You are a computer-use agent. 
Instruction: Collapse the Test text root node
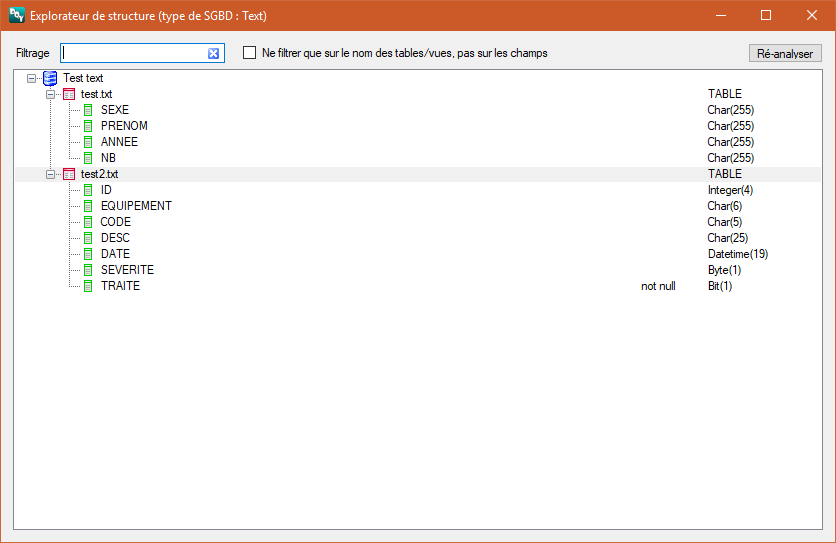pos(31,78)
